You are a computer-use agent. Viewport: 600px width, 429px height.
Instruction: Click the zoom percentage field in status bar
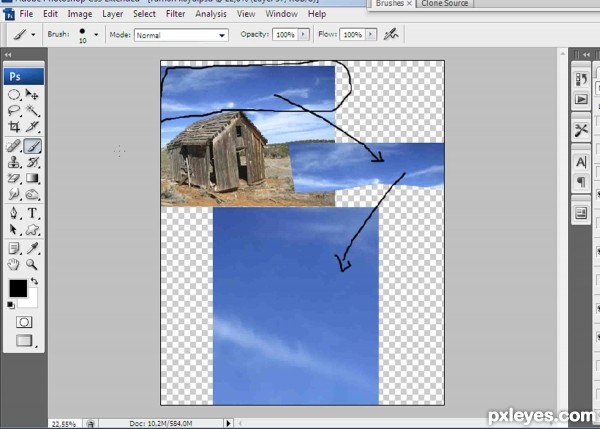(64, 424)
